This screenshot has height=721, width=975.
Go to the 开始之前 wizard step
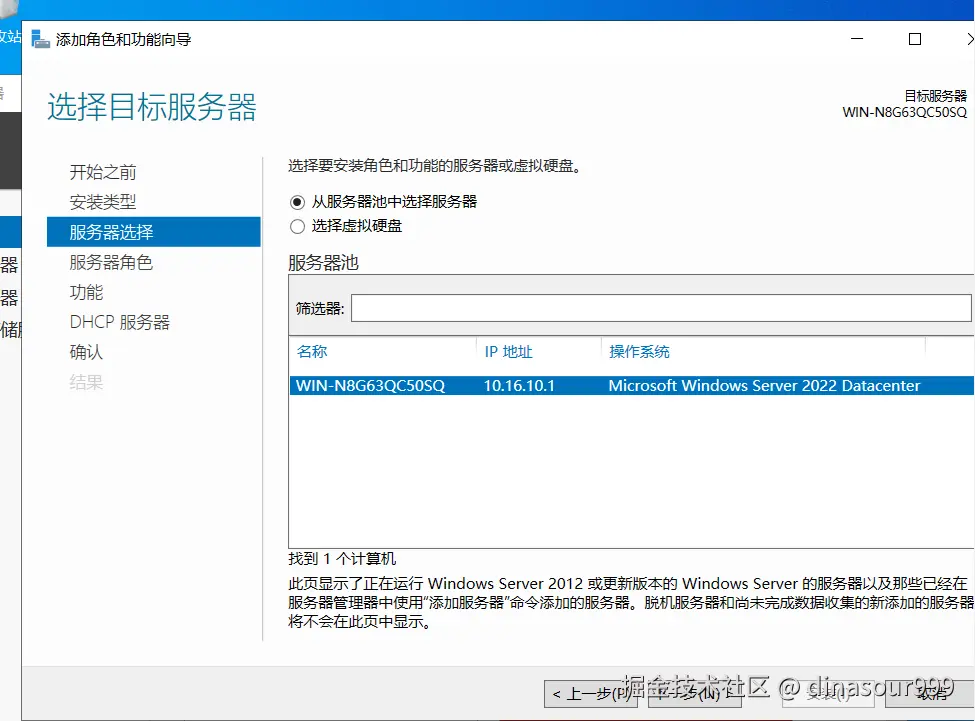[103, 172]
